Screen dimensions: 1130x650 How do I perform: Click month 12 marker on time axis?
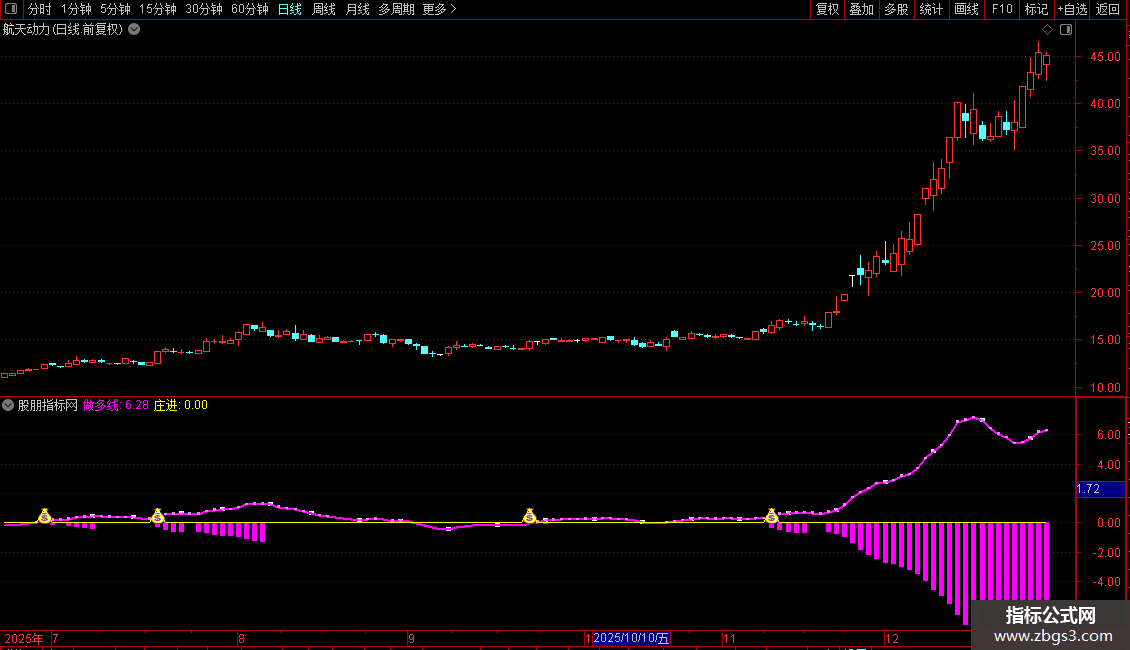(891, 638)
